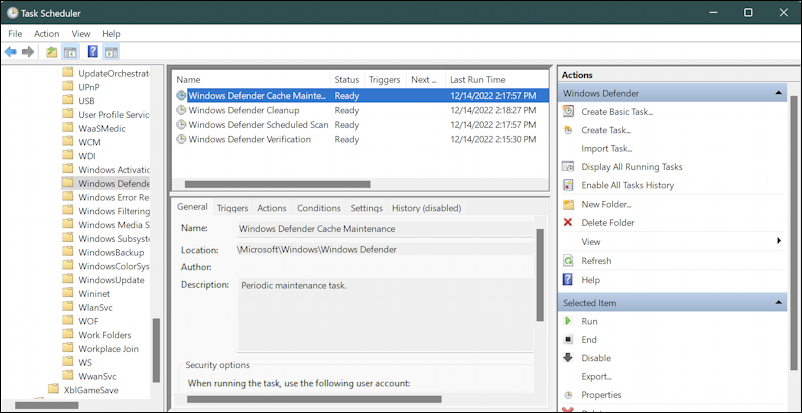The height and width of the screenshot is (413, 802).
Task: Click Delete Folder action text
Action: pyautogui.click(x=608, y=223)
